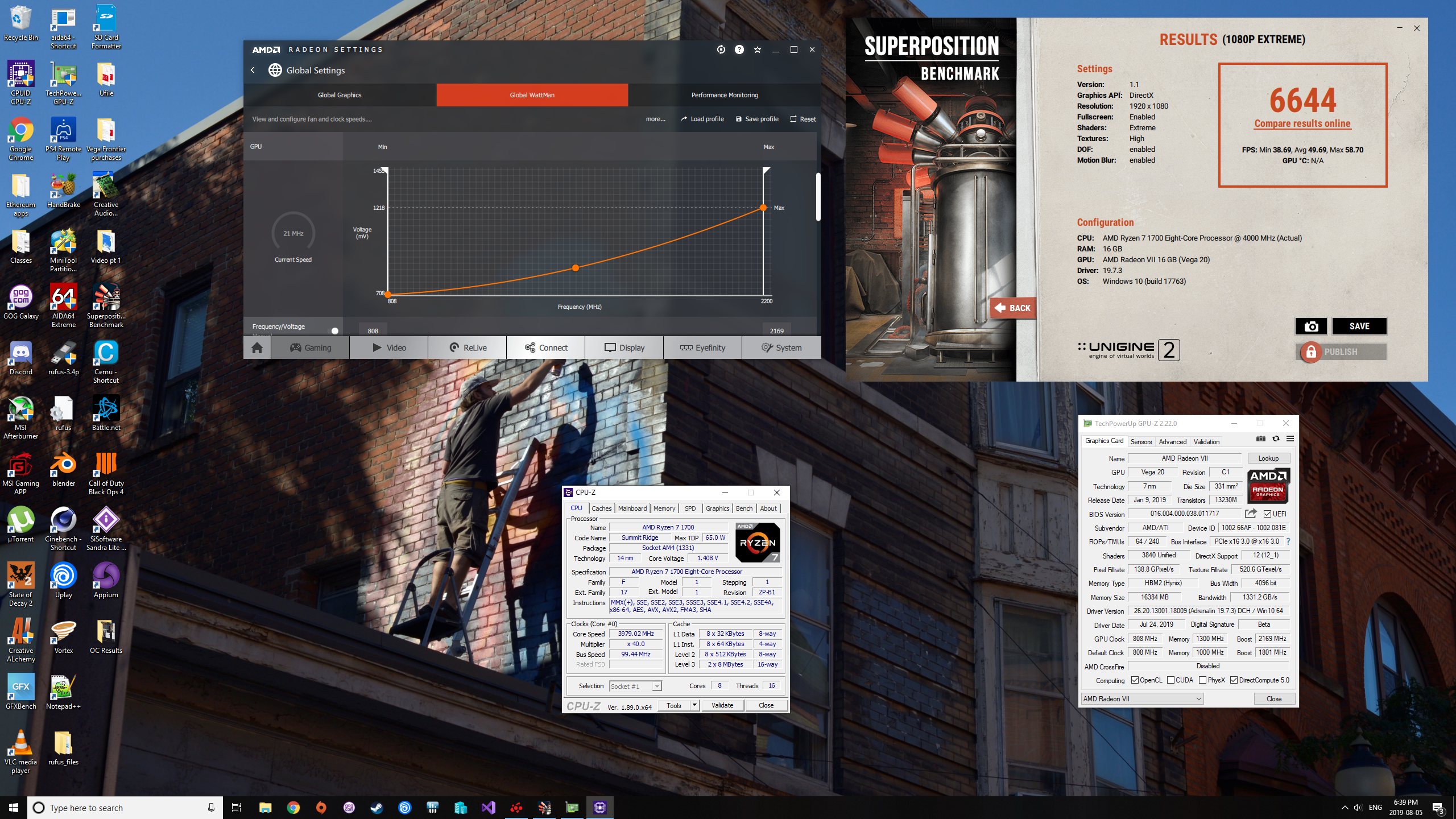Viewport: 1456px width, 819px height.
Task: Switch to the Performance Monitoring tab
Action: click(725, 95)
